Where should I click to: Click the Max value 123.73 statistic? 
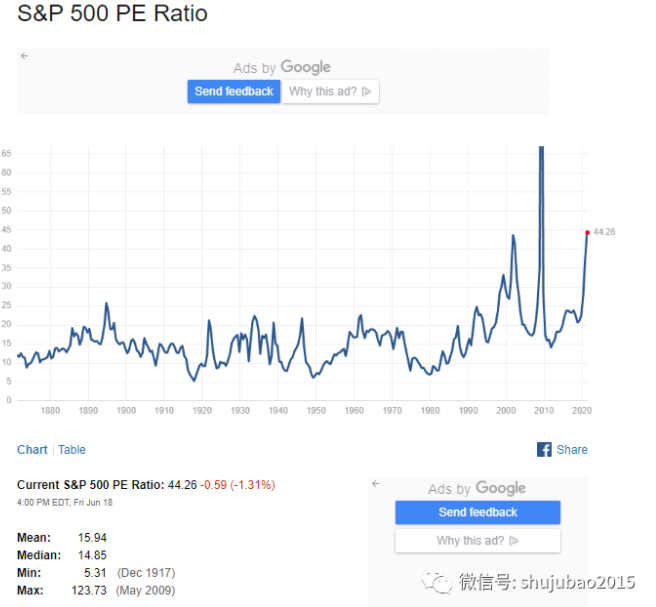[x=88, y=590]
